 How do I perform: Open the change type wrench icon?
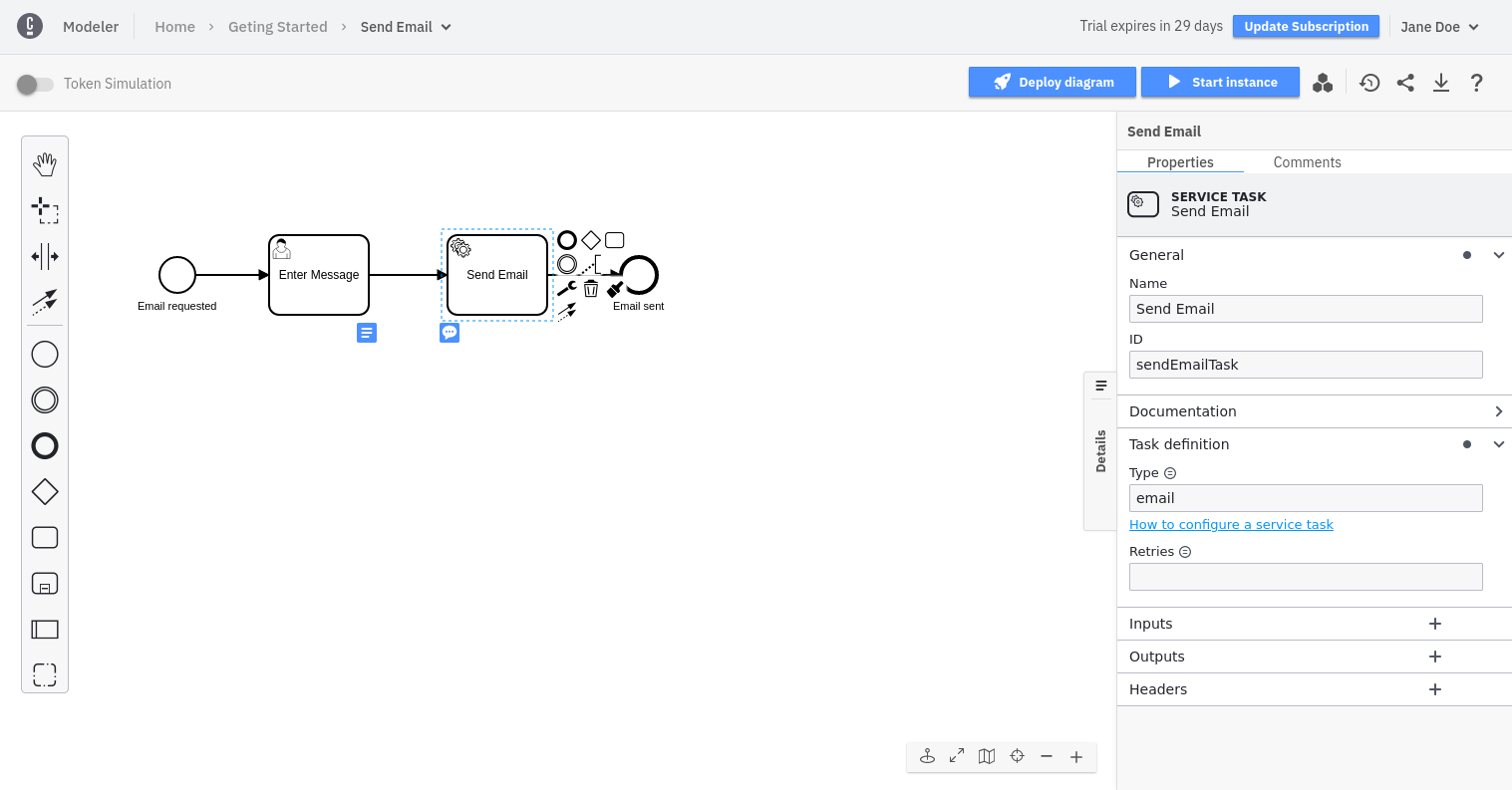pos(567,288)
